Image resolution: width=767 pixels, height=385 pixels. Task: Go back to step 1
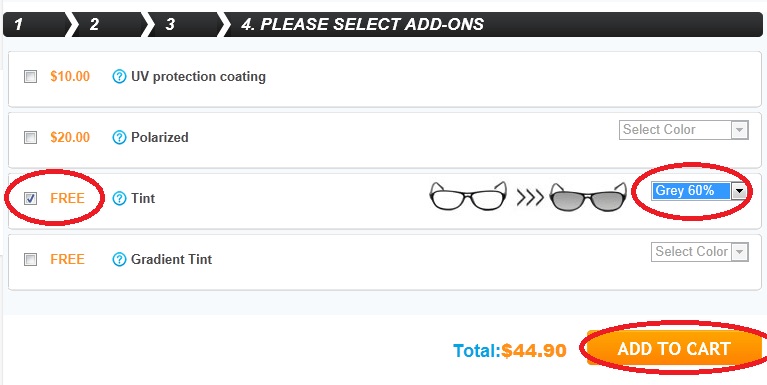[34, 24]
